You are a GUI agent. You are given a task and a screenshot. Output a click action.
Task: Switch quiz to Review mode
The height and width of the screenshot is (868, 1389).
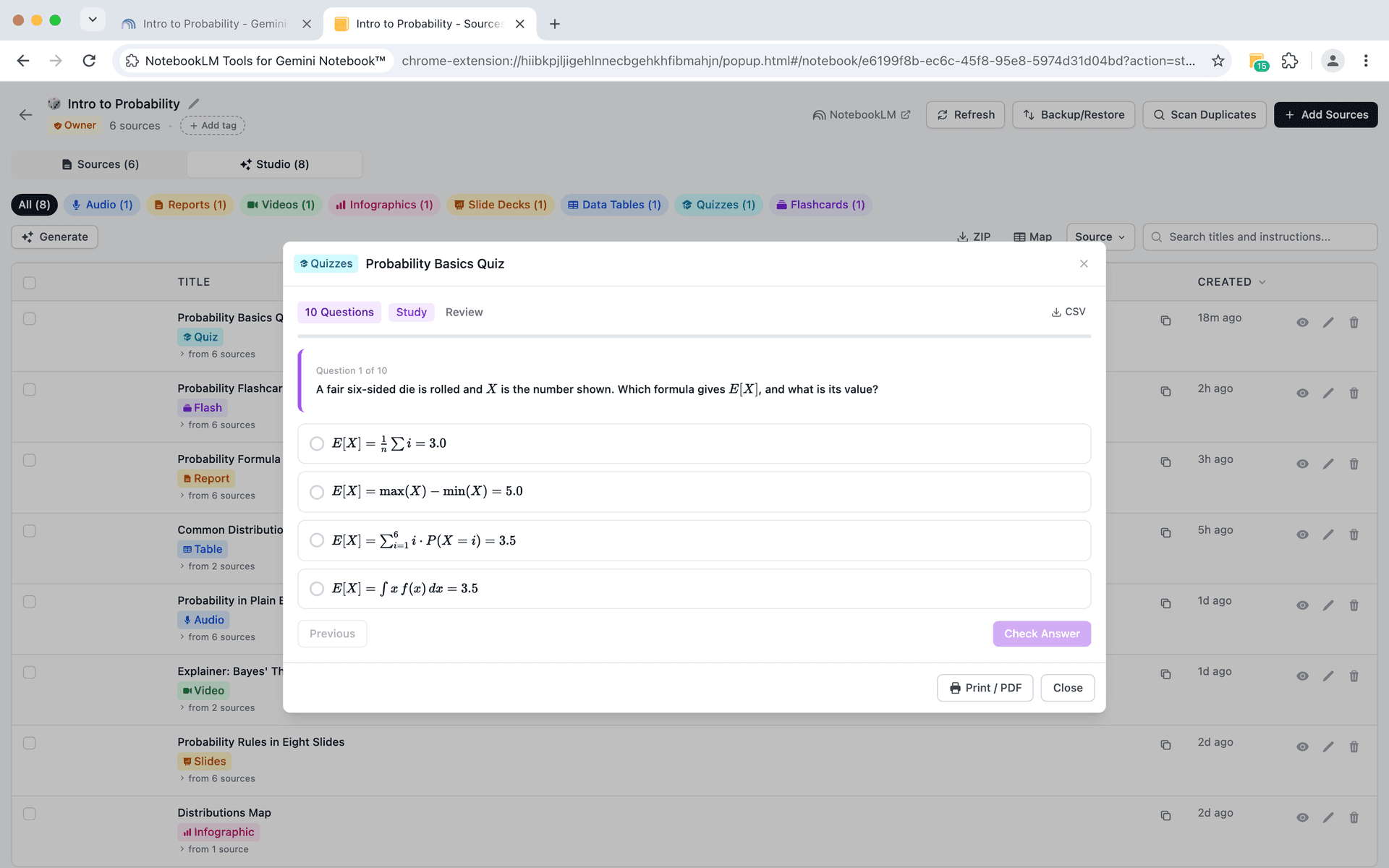pyautogui.click(x=464, y=312)
